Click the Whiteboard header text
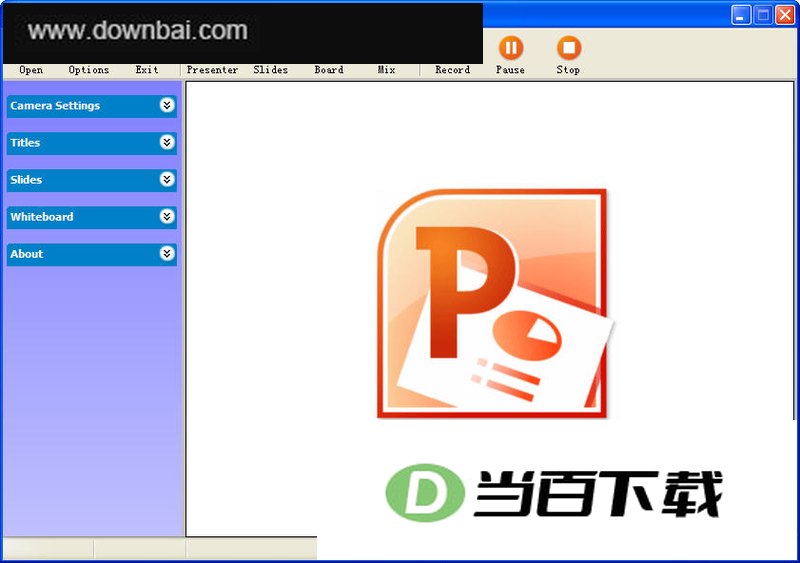Viewport: 800px width, 563px height. point(42,217)
